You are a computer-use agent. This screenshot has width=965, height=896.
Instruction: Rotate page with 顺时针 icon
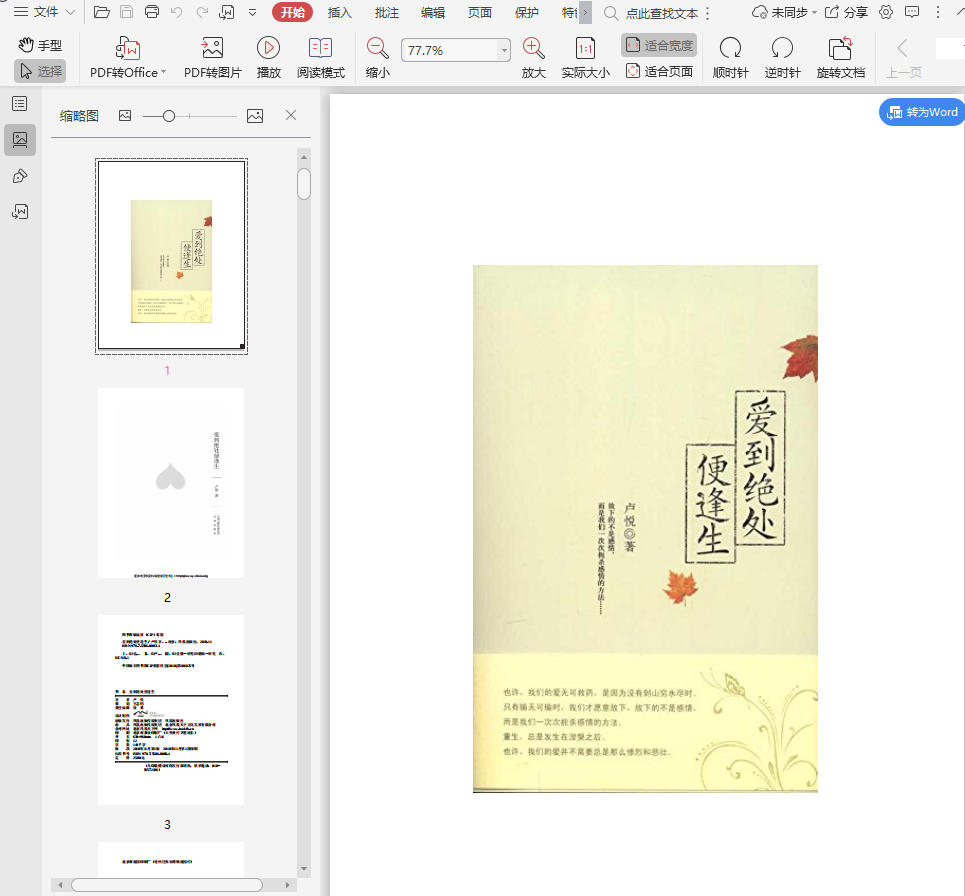[730, 48]
